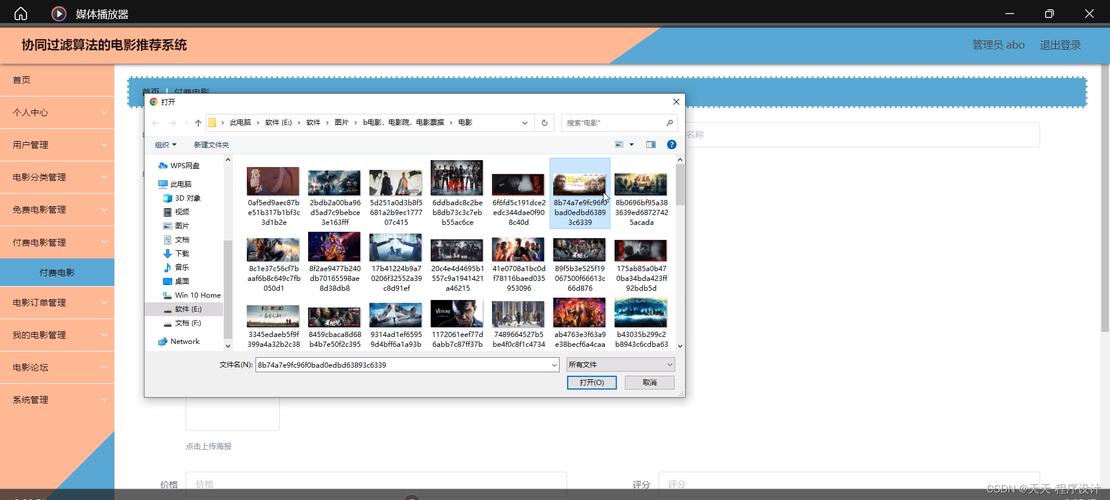This screenshot has width=1110, height=500.
Task: Expand 系统管理 menu
Action: pyautogui.click(x=57, y=400)
